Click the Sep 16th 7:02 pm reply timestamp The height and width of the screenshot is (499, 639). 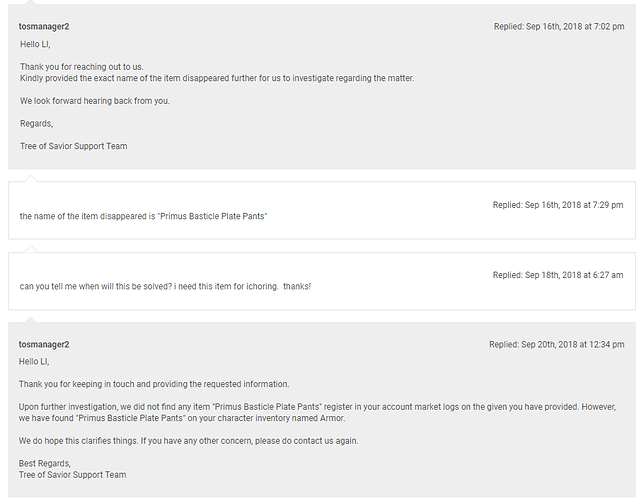[558, 26]
